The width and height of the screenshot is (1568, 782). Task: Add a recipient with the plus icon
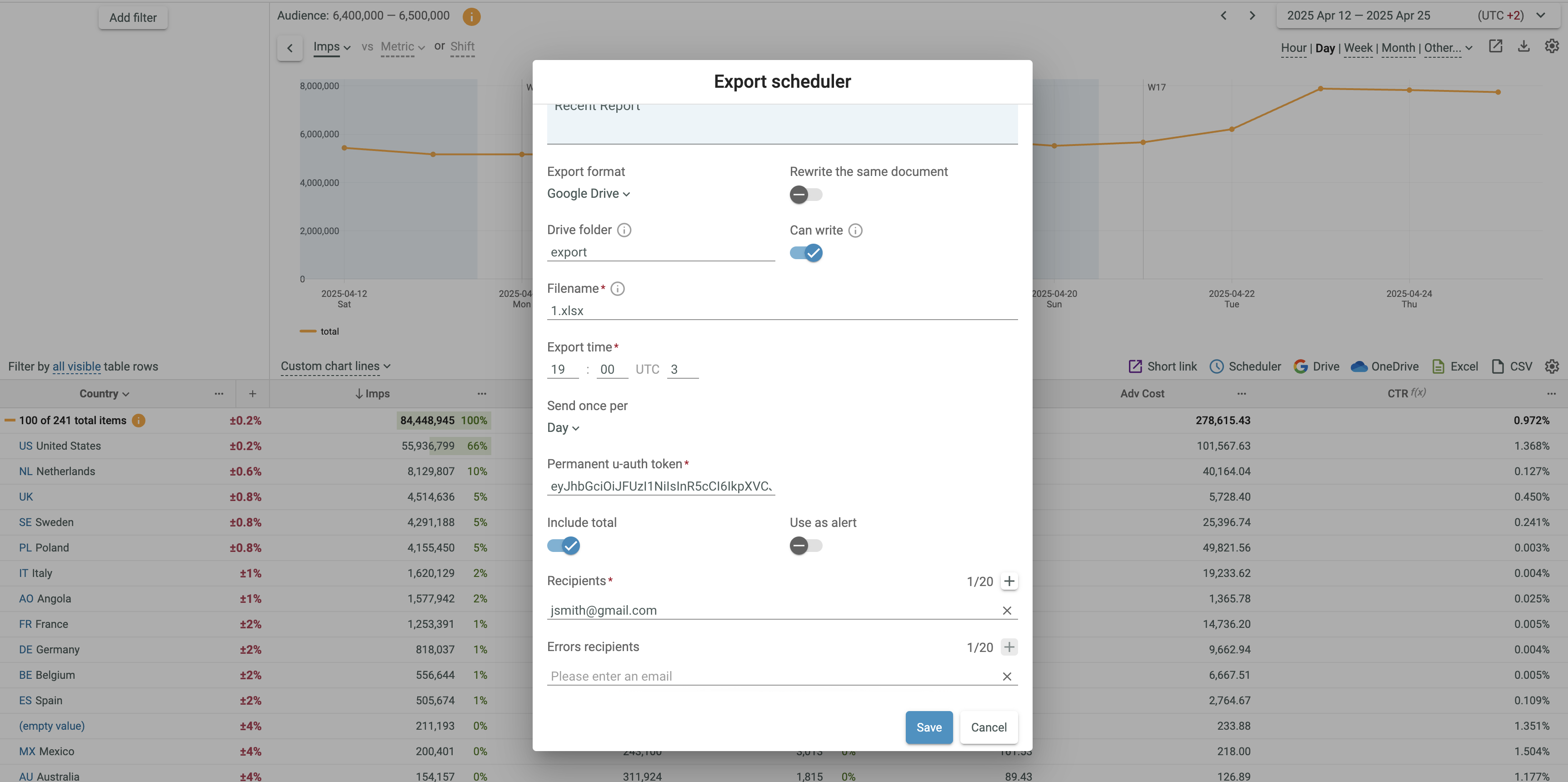click(1009, 581)
